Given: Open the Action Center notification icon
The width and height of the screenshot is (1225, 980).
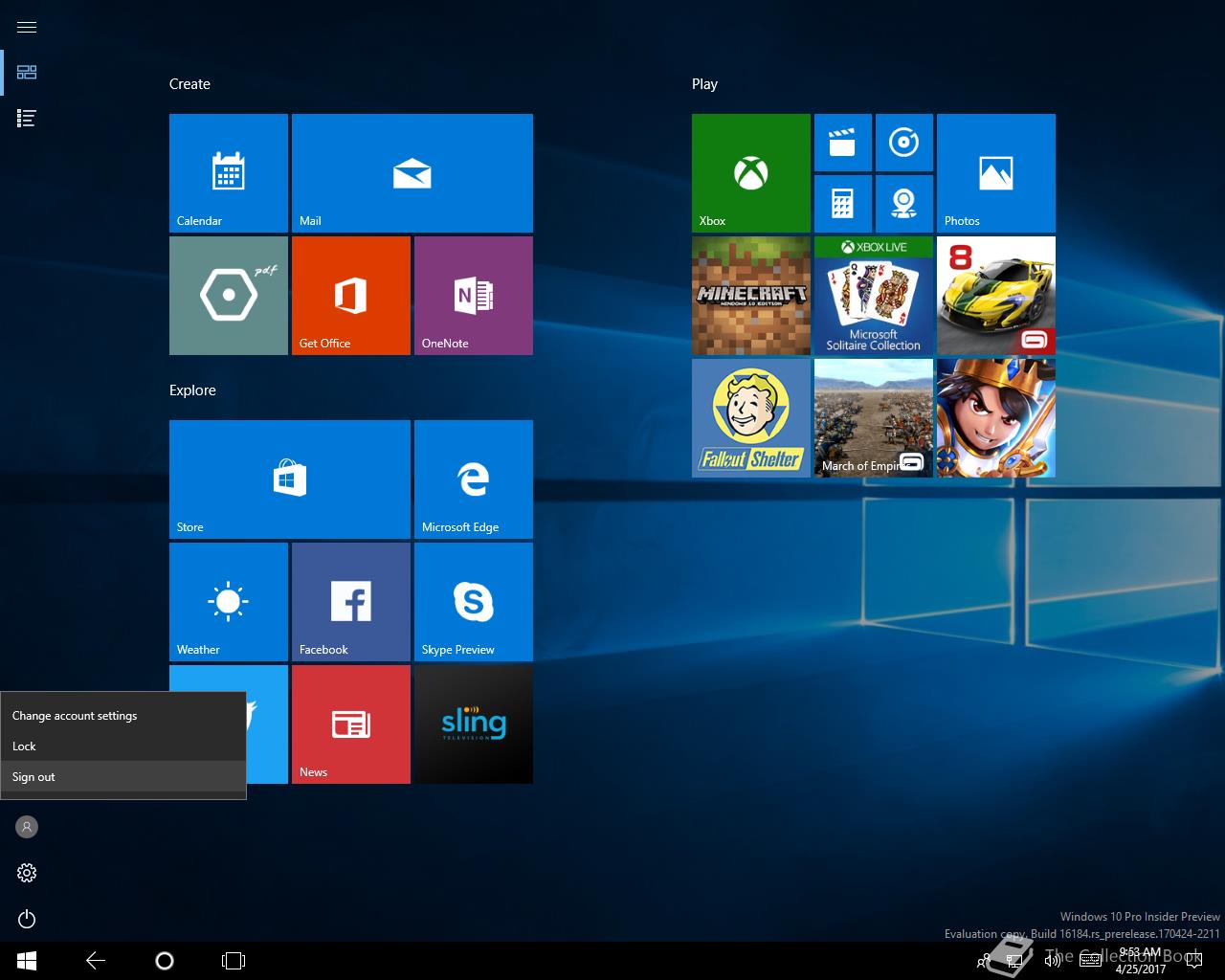Looking at the screenshot, I should coord(1192,961).
